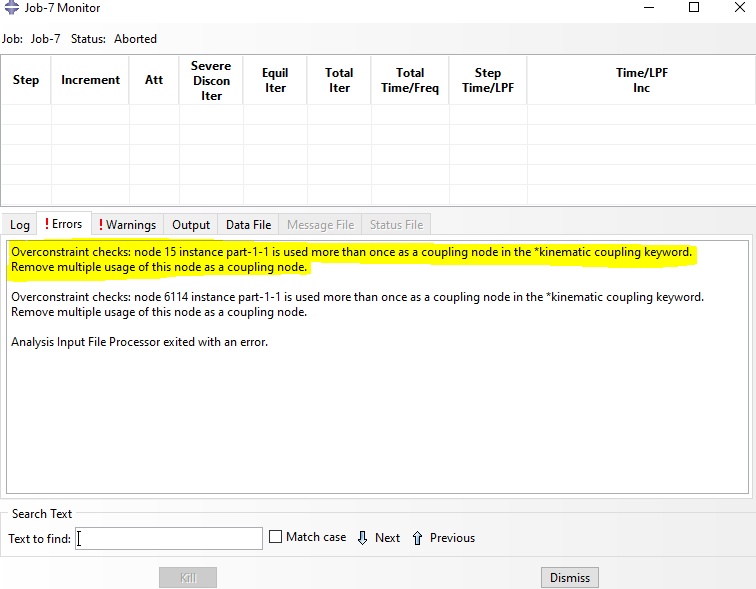Click the node 15 overconstraint error message
The image size is (756, 589).
coord(351,259)
